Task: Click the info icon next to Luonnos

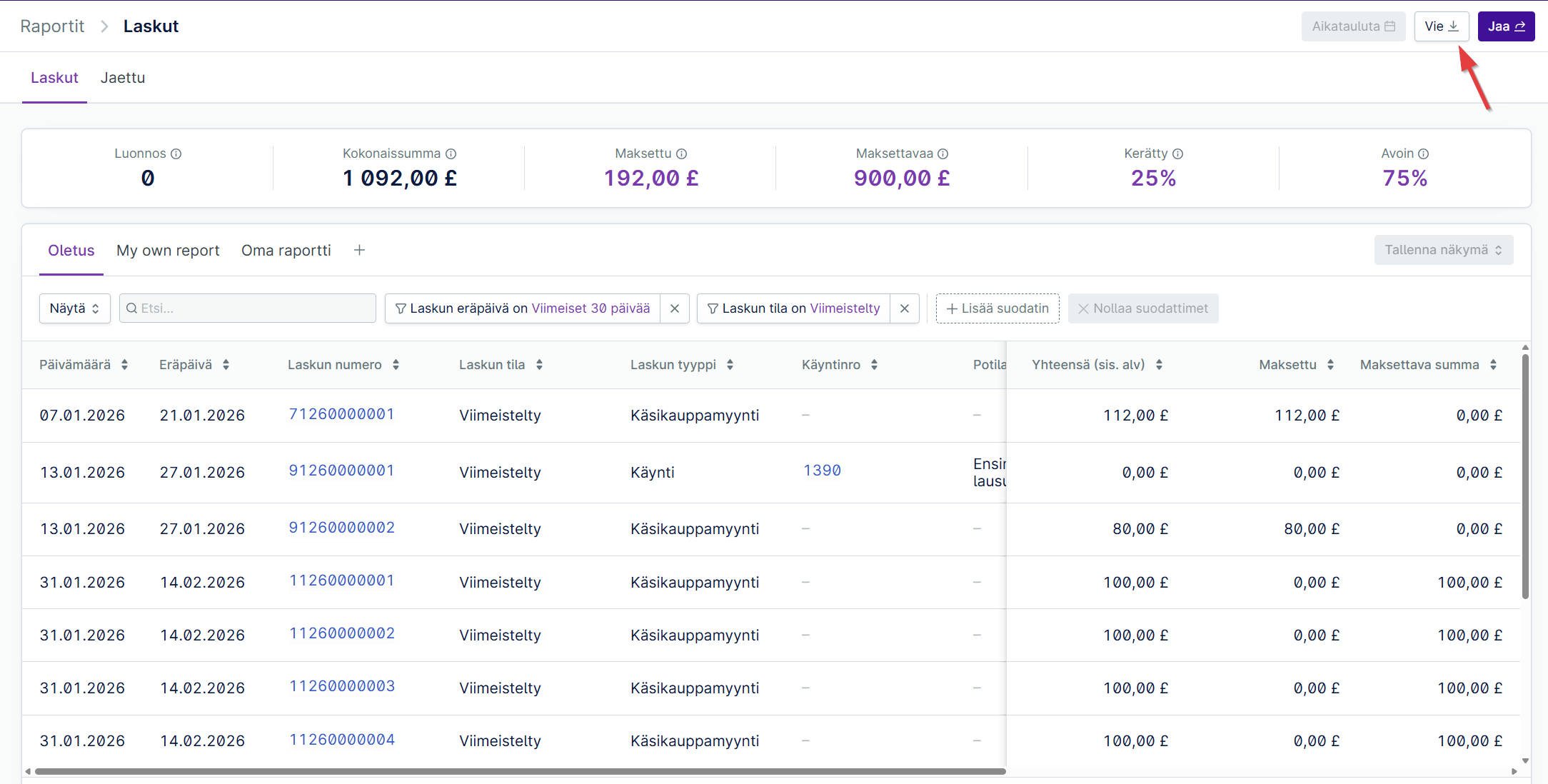Action: (x=176, y=154)
